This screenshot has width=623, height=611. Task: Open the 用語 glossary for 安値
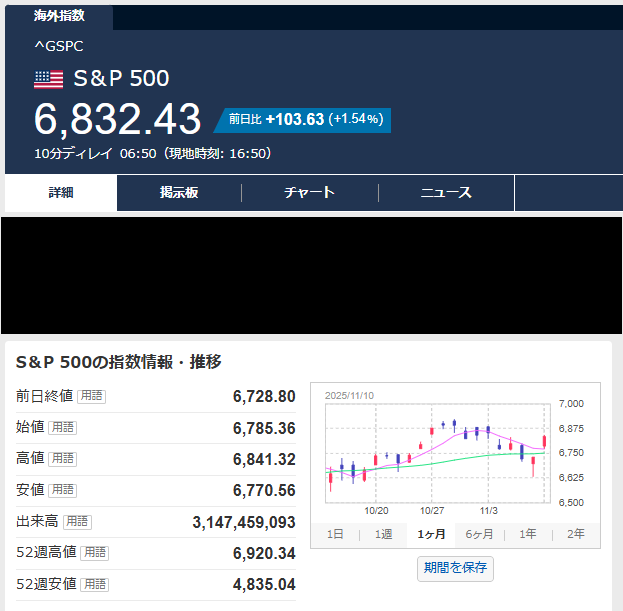[63, 490]
